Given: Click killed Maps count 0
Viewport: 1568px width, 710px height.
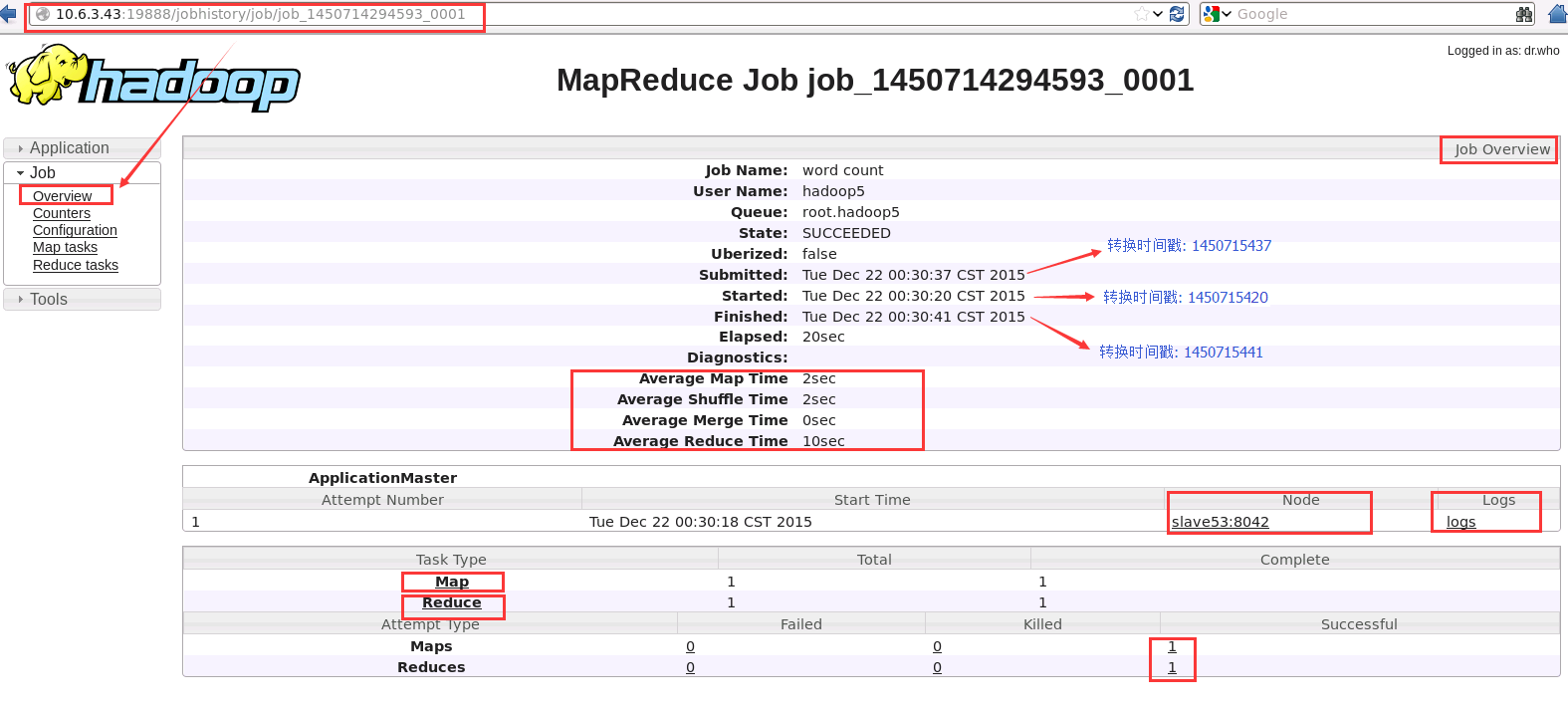Looking at the screenshot, I should pos(938,646).
